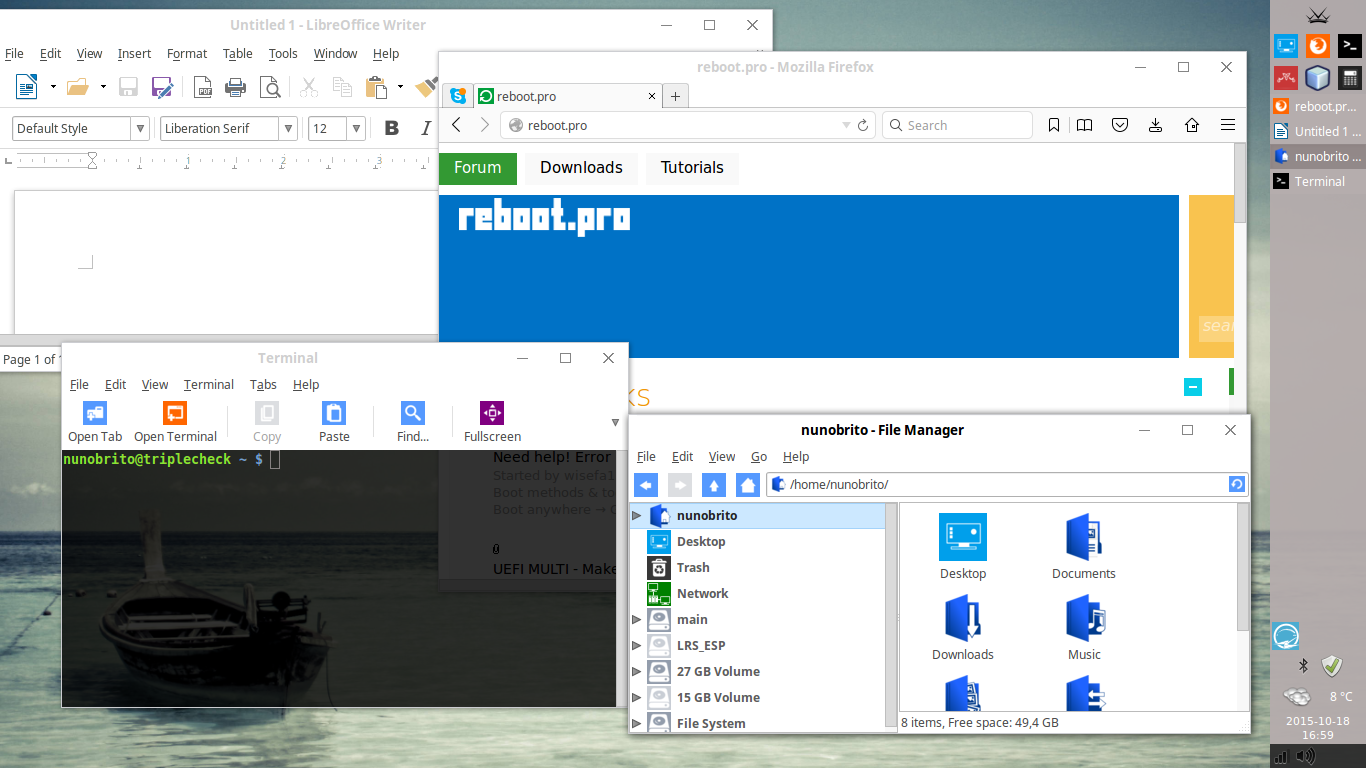Click the Firefox Home icon
Screen dimensions: 1366x768
tap(1192, 125)
